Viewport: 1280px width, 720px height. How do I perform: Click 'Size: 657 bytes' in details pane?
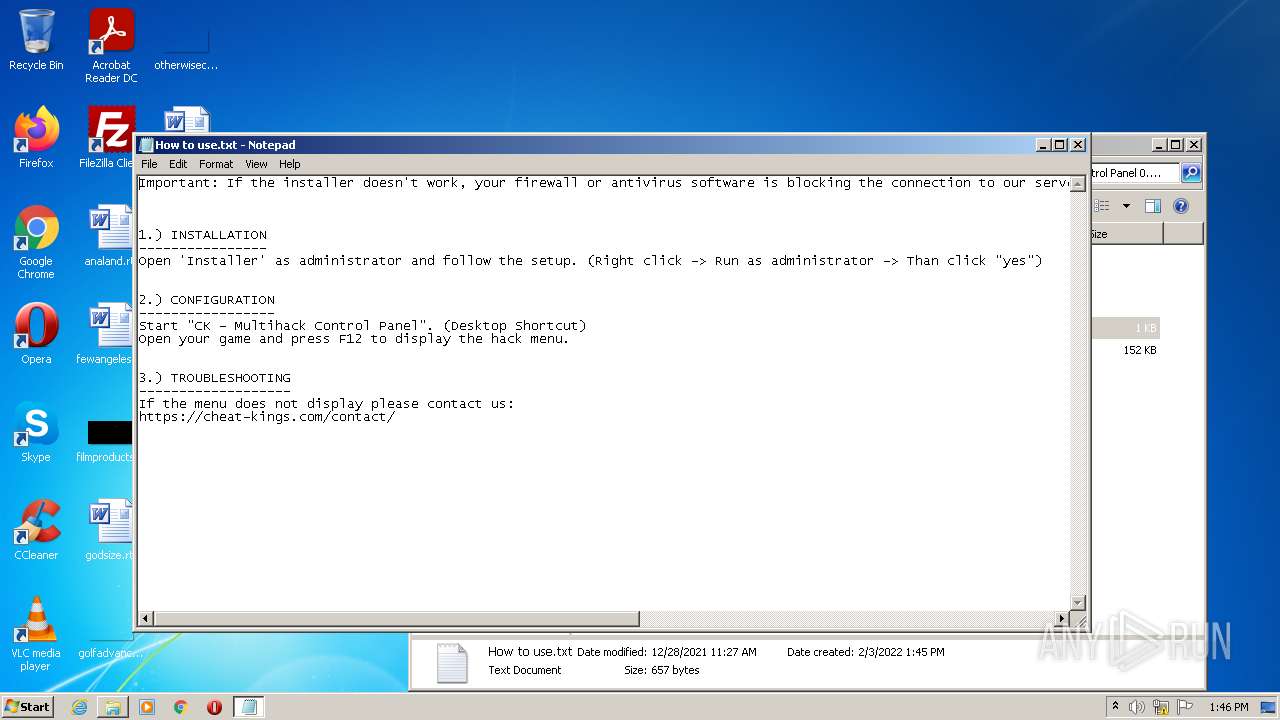point(662,670)
